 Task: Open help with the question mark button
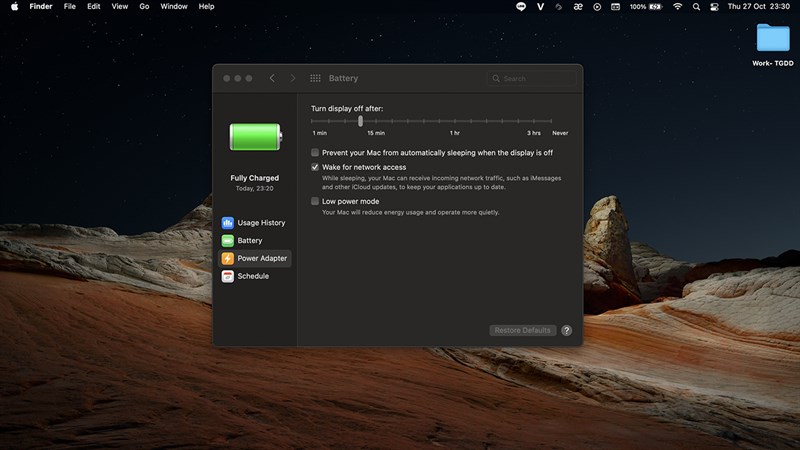(x=566, y=330)
